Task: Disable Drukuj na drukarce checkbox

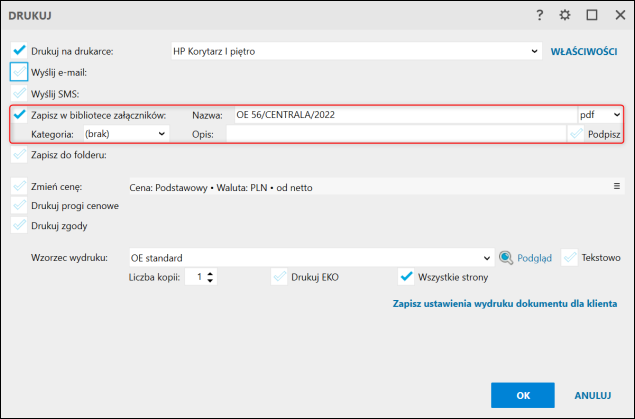Action: 19,50
